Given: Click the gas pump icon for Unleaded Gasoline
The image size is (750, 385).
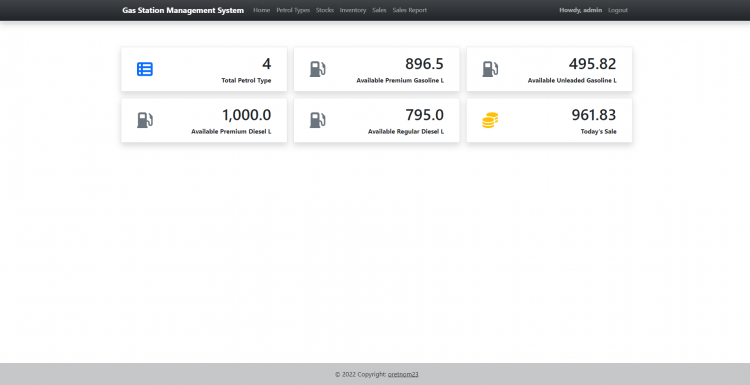Looking at the screenshot, I should (490, 69).
